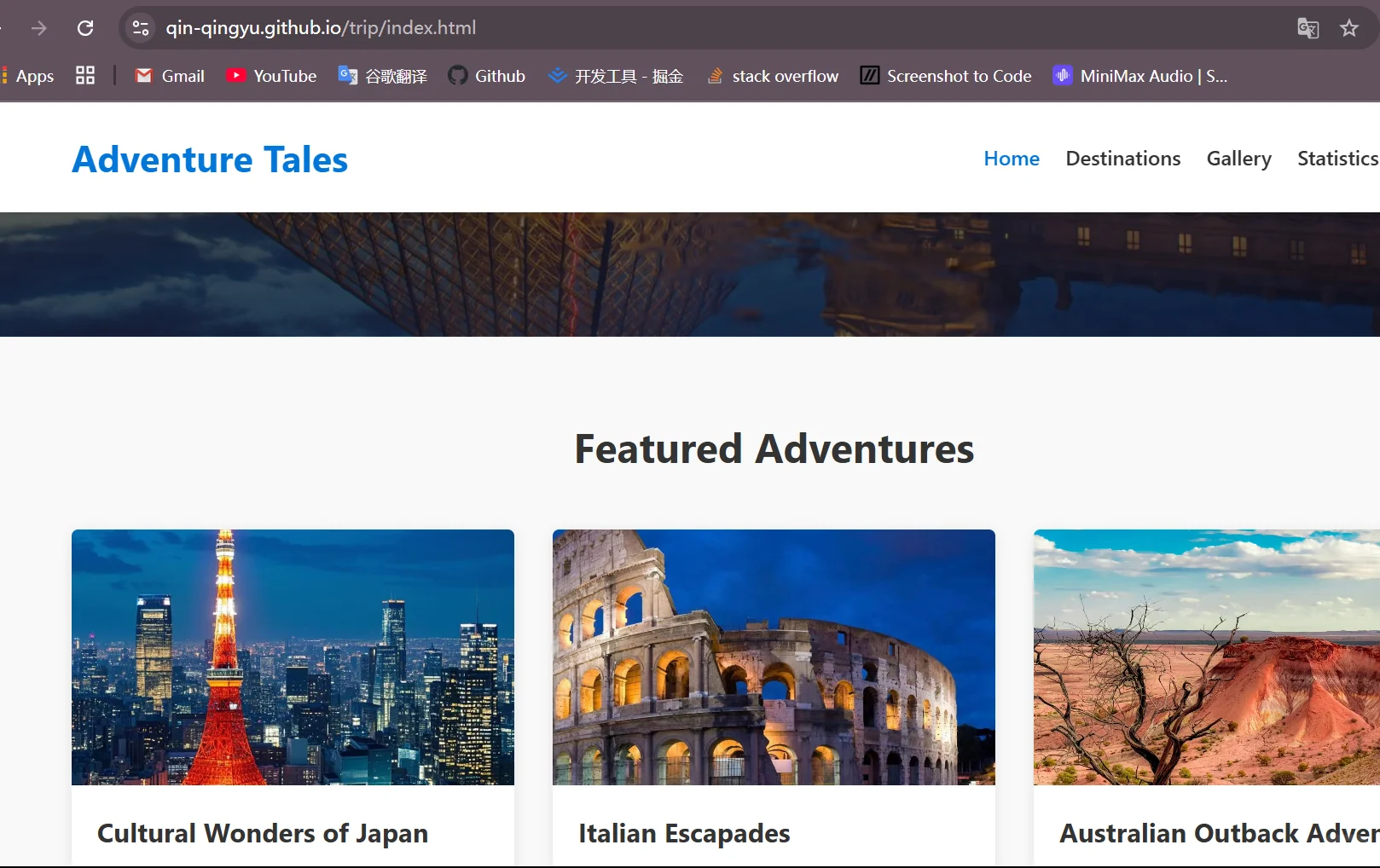The image size is (1380, 868).
Task: Open the Screenshot to Code bookmark
Action: 944,76
